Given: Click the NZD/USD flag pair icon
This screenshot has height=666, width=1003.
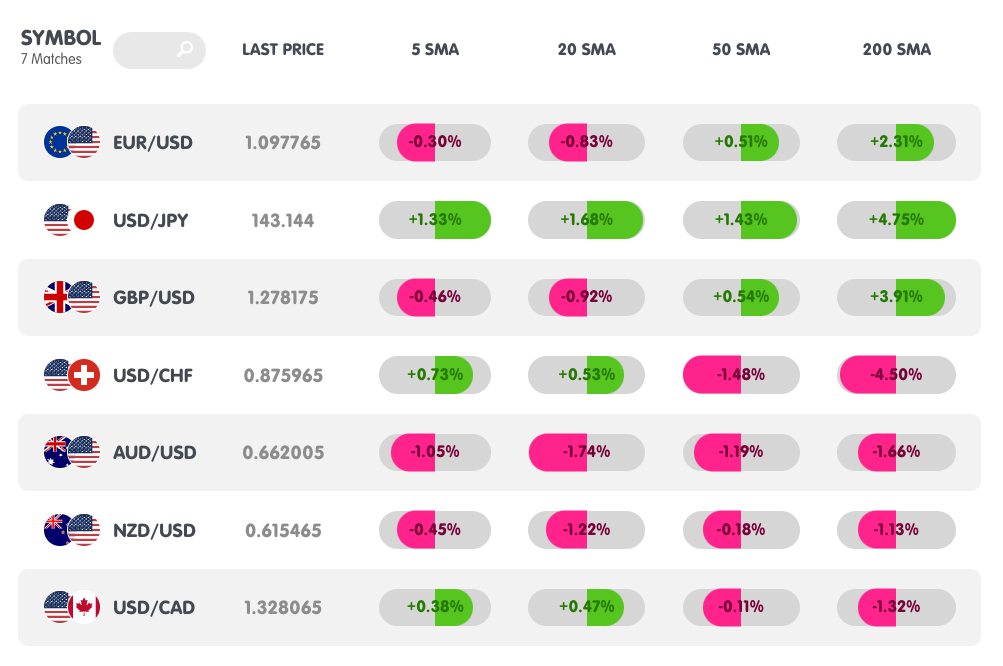Looking at the screenshot, I should coord(72,530).
